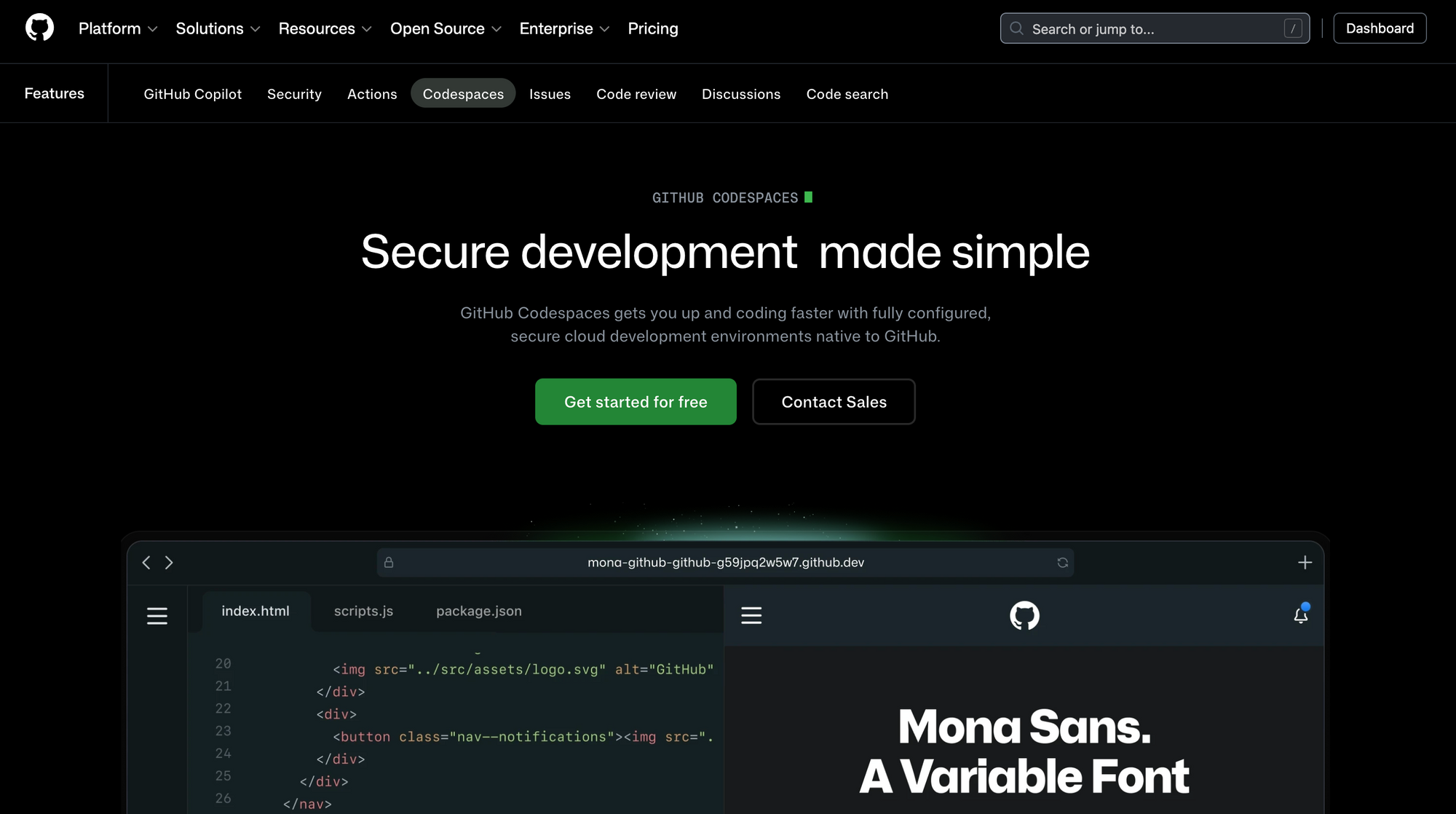Click the padlock icon in the address bar

pyautogui.click(x=389, y=562)
